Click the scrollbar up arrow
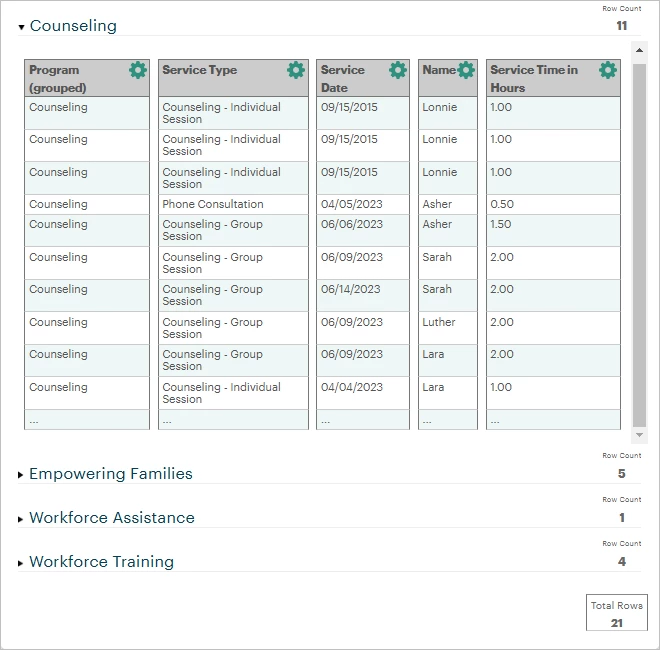Viewport: 660px width, 650px height. [639, 50]
